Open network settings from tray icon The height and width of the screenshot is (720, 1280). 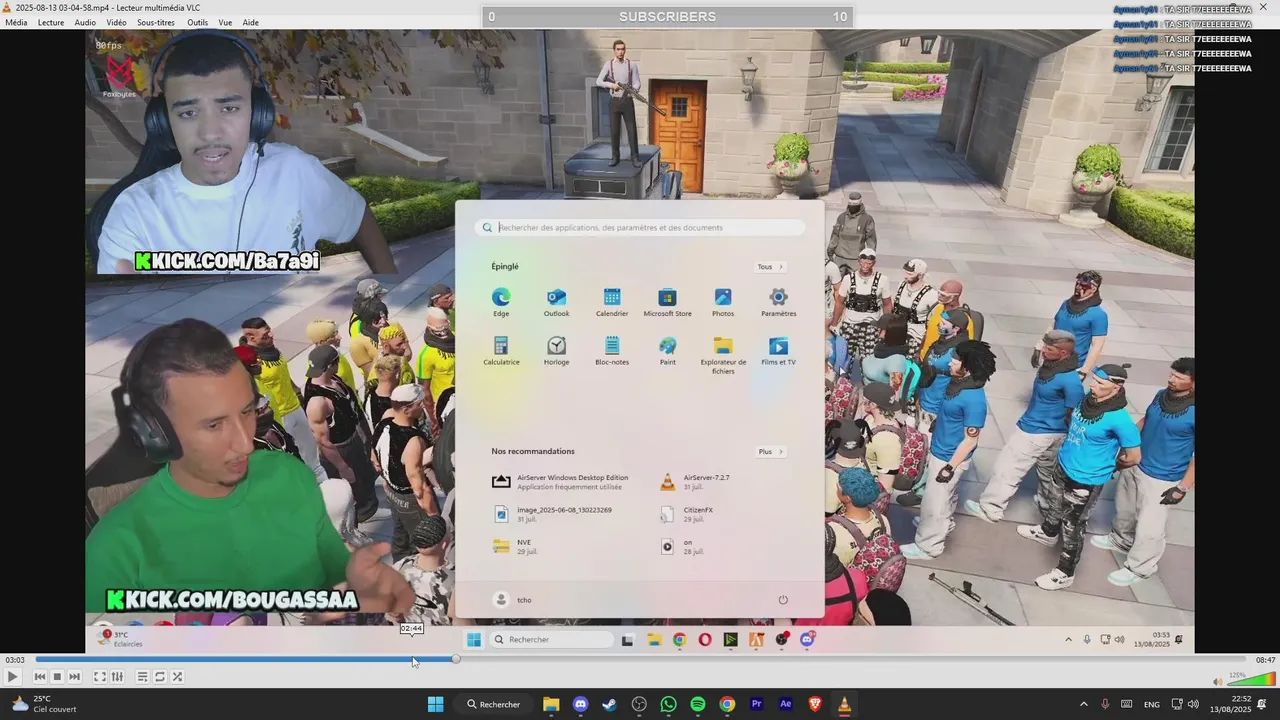coord(1177,704)
